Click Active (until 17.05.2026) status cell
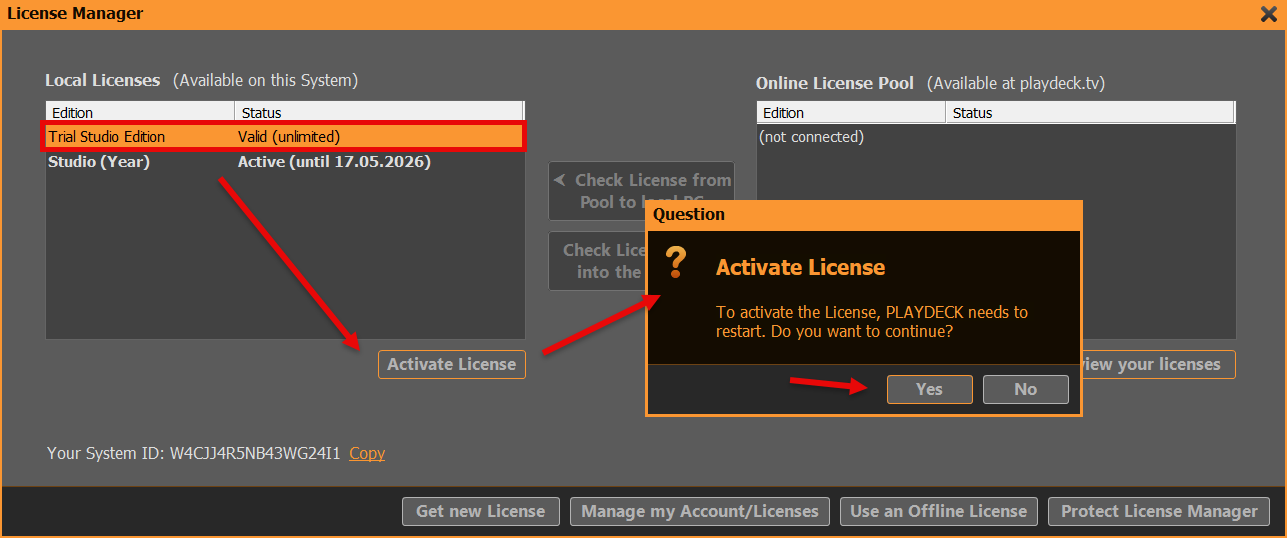 click(334, 161)
